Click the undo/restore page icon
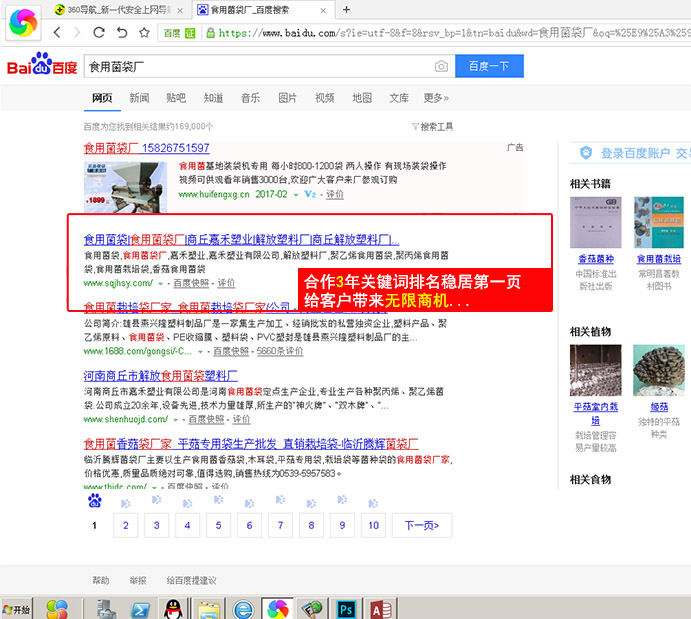 point(122,32)
